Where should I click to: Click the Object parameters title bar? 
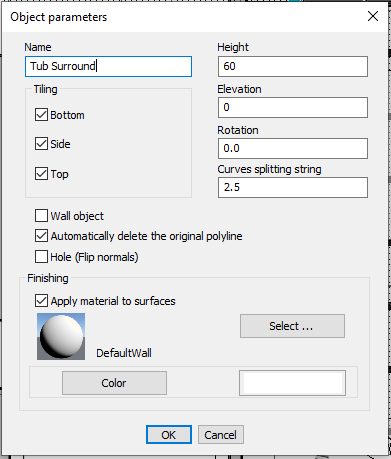[x=183, y=17]
